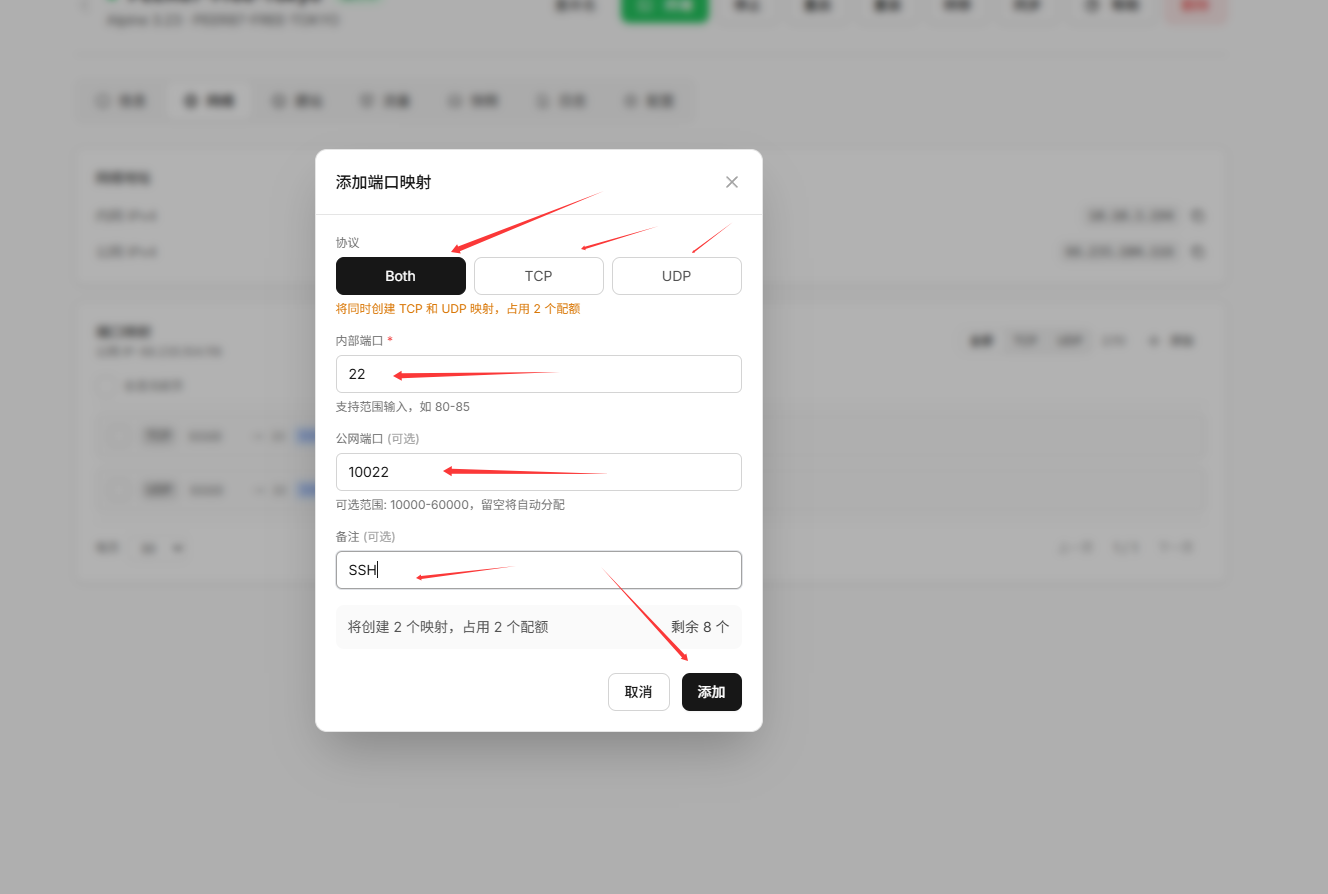1328x894 pixels.
Task: Click the red button at the top right
Action: 1195,6
